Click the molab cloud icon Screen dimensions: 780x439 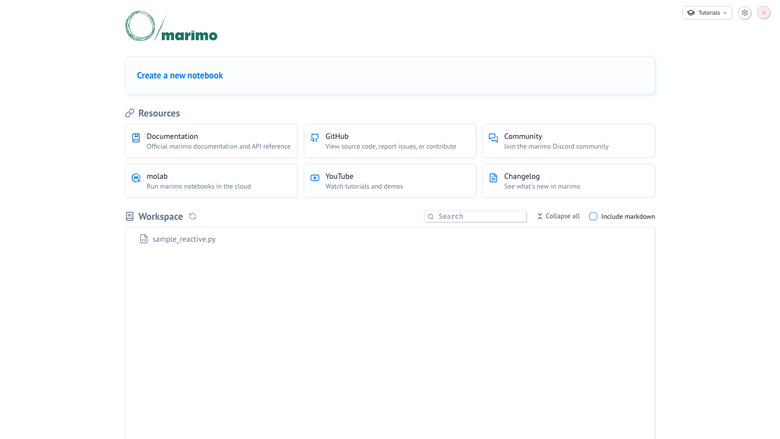click(x=136, y=178)
